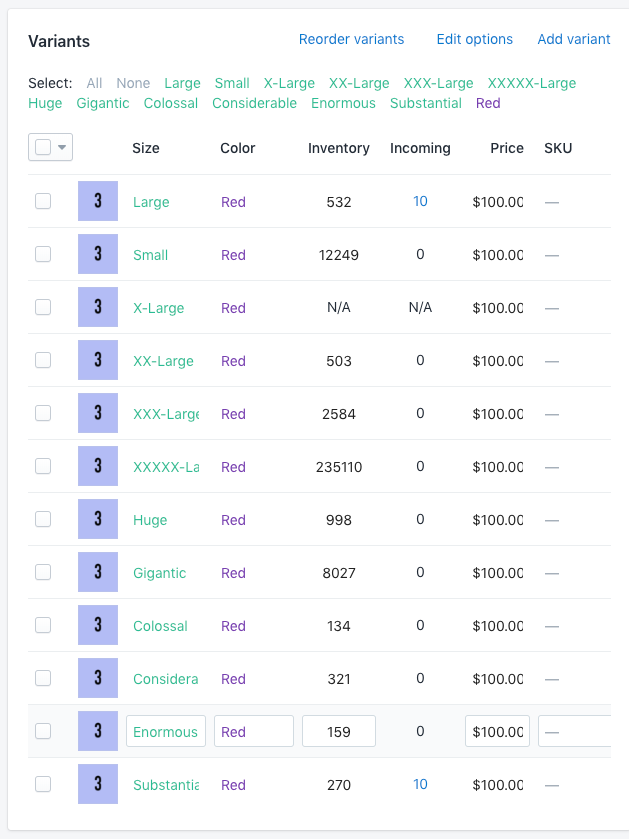Viewport: 629px width, 839px height.
Task: Open the incoming count 10 for Large
Action: [x=420, y=201]
